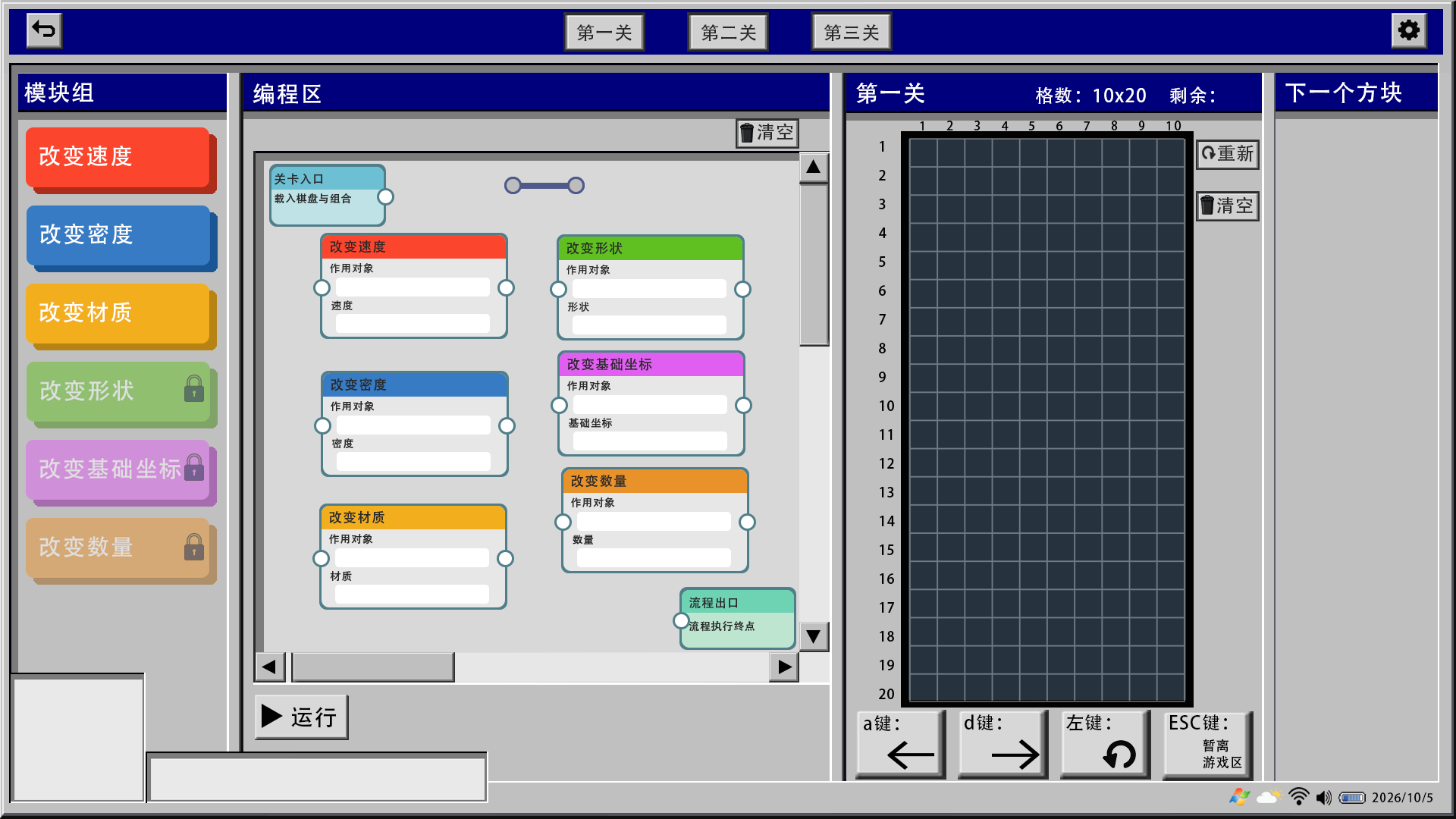This screenshot has width=1456, height=819.
Task: Click the lock icon on 改变形状
Action: (x=194, y=389)
